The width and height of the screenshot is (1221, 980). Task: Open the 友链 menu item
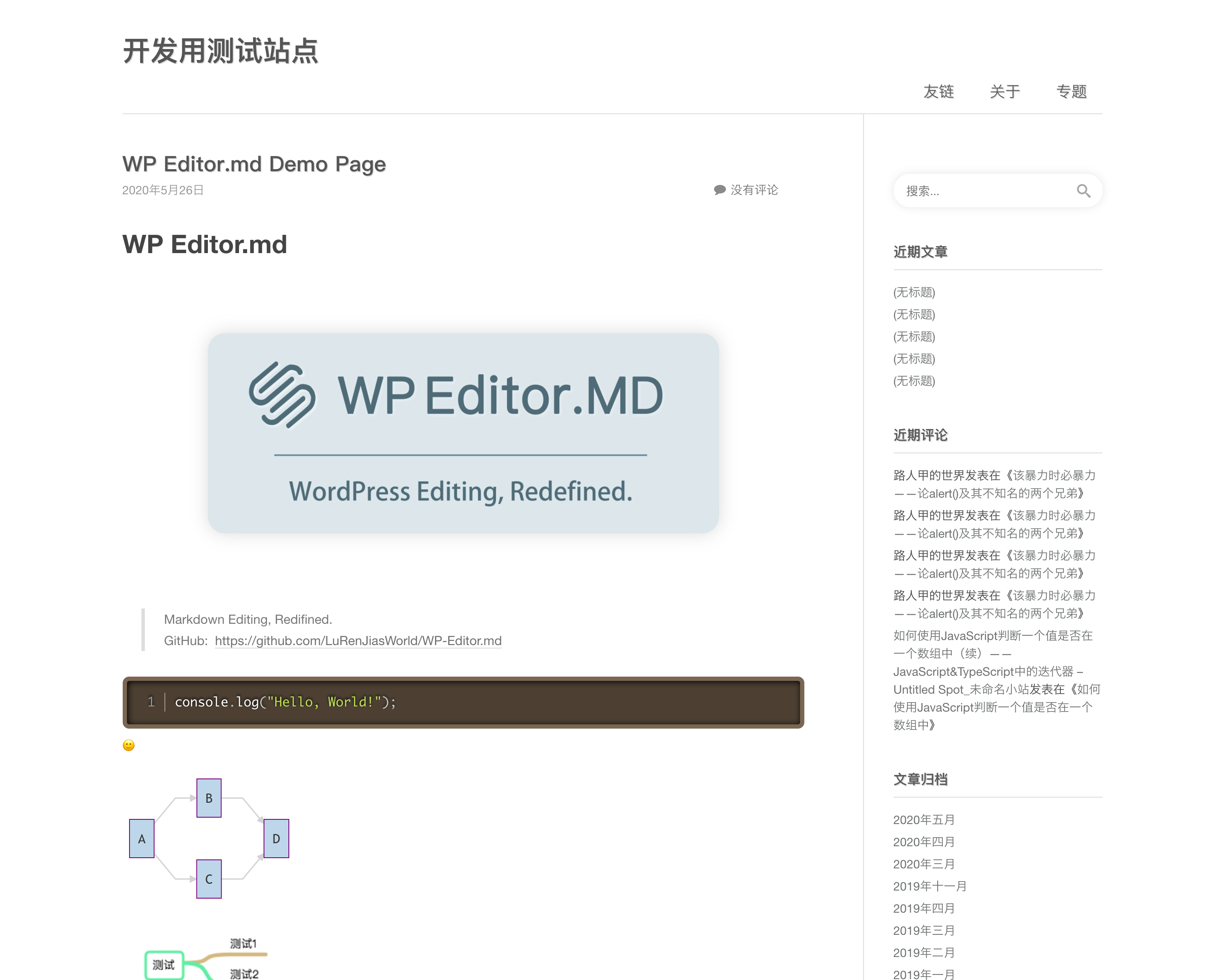(939, 92)
